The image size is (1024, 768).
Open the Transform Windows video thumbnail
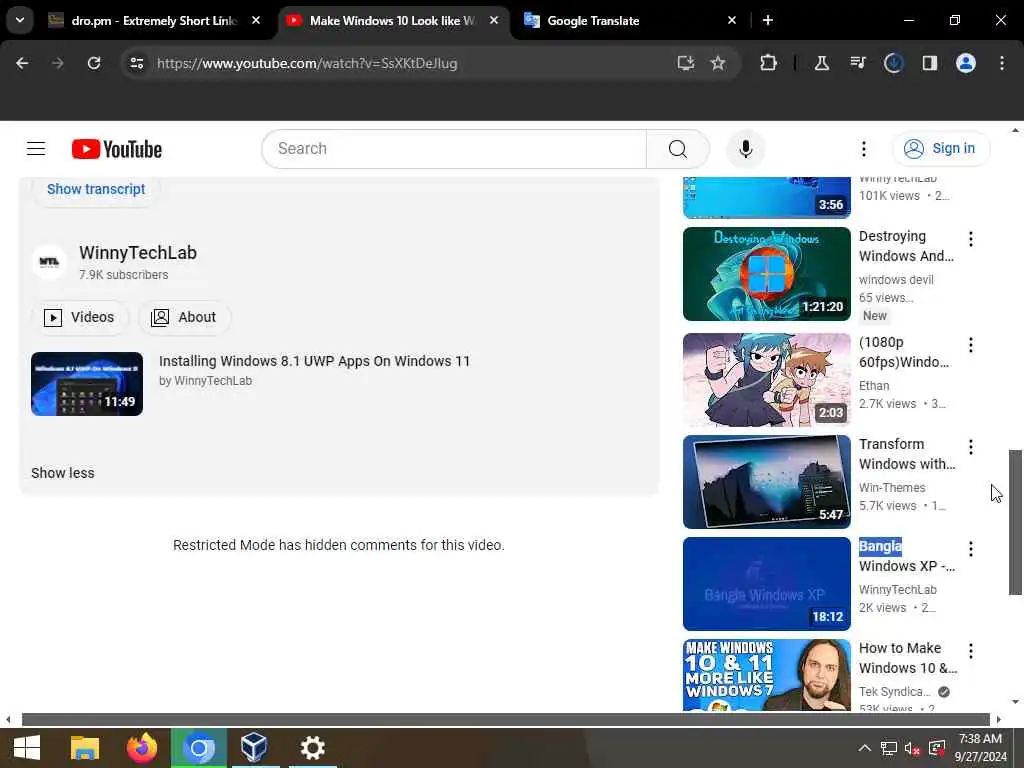(767, 481)
